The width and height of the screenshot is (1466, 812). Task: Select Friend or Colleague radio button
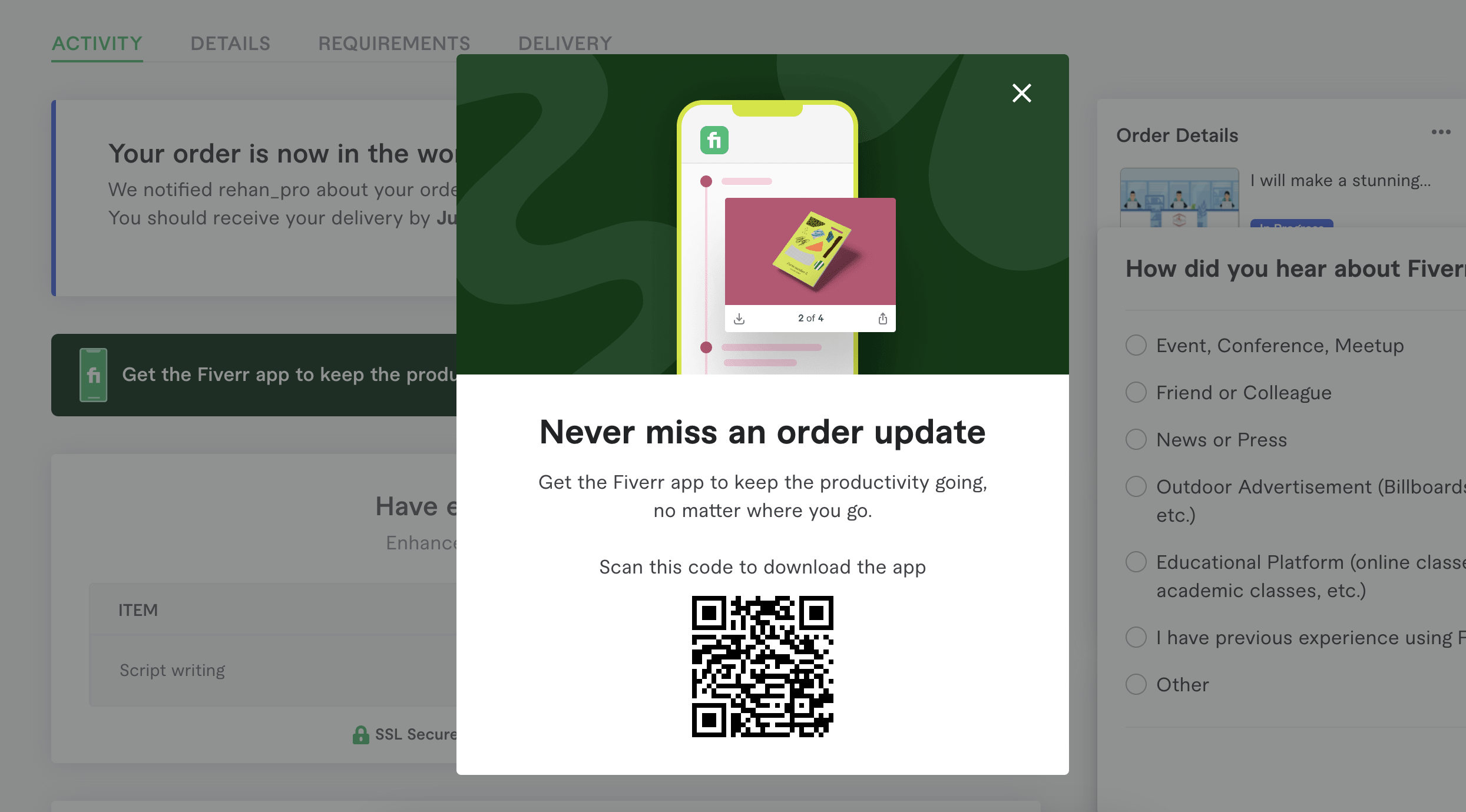pos(1136,391)
